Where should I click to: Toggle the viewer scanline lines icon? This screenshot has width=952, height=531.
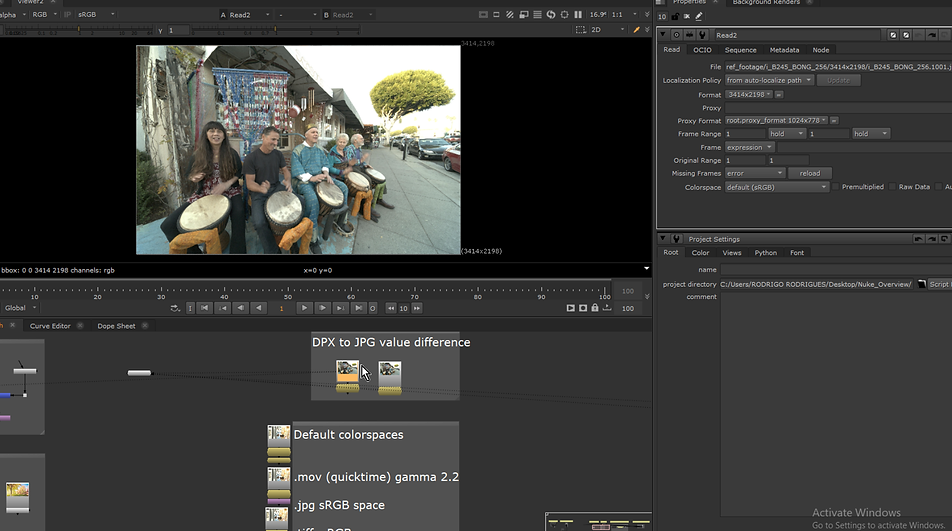[x=537, y=15]
